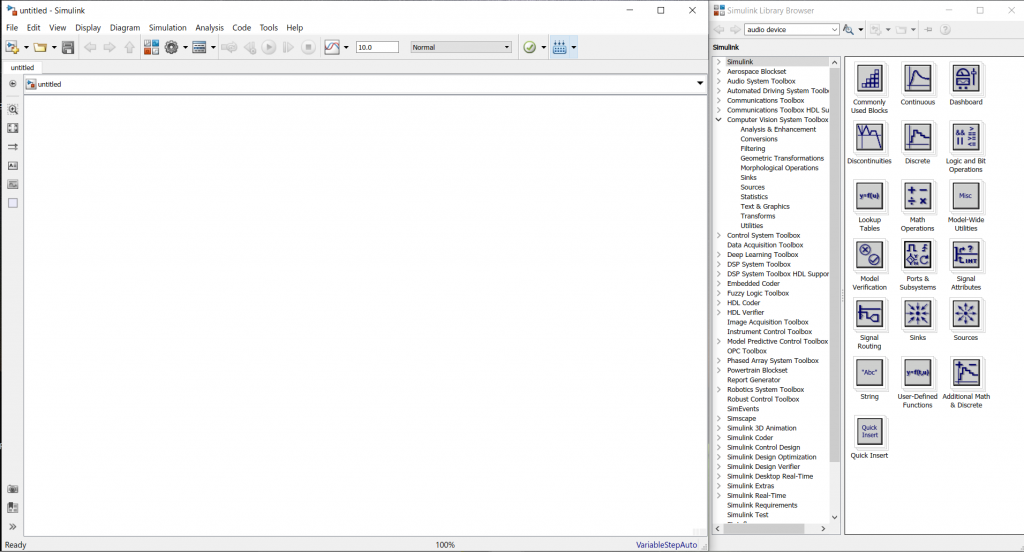Click the simulation stop time field
Screen dimensions: 1024x552
377,47
